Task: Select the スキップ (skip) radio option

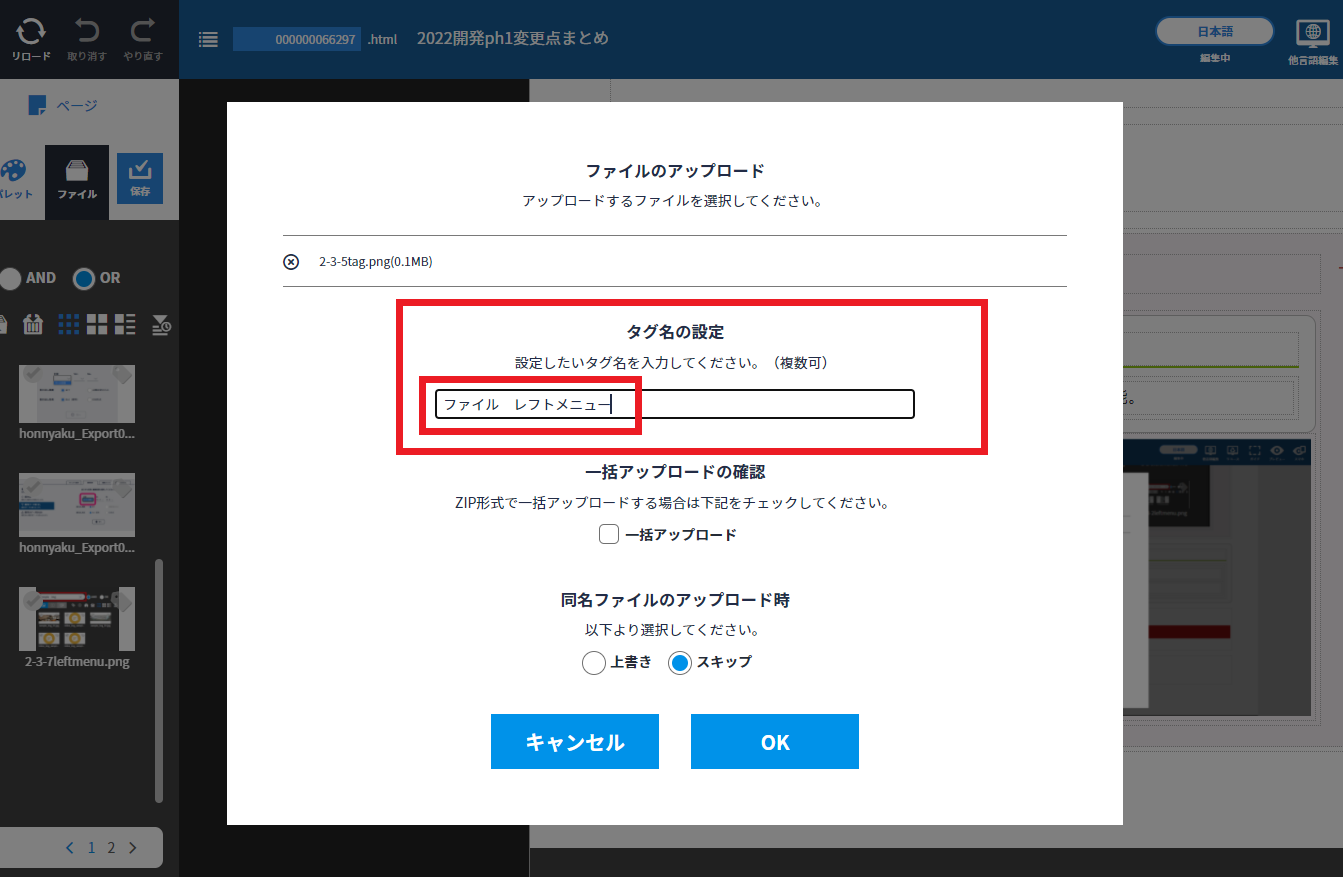Action: tap(680, 663)
